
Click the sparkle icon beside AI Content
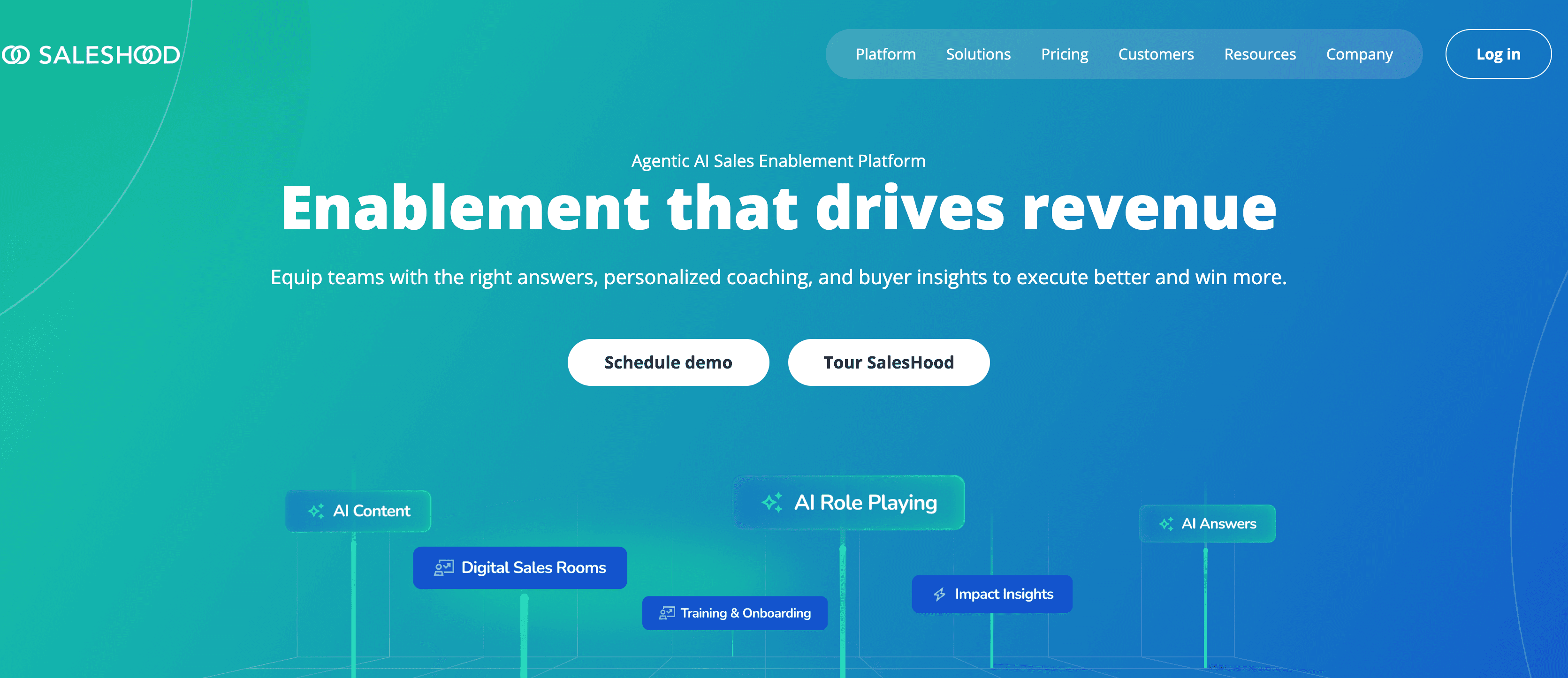coord(316,511)
